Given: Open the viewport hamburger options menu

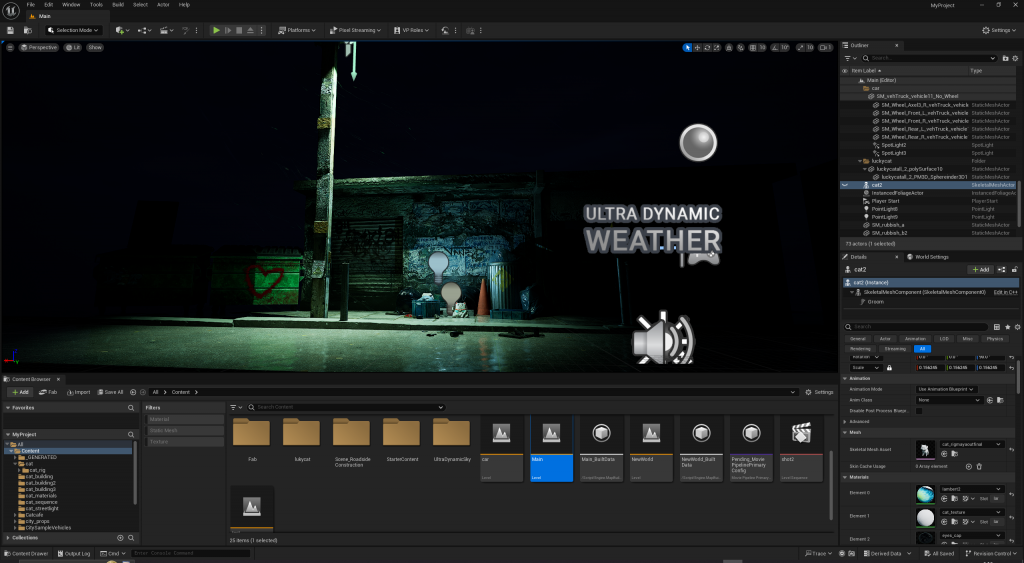Looking at the screenshot, I should coord(10,48).
